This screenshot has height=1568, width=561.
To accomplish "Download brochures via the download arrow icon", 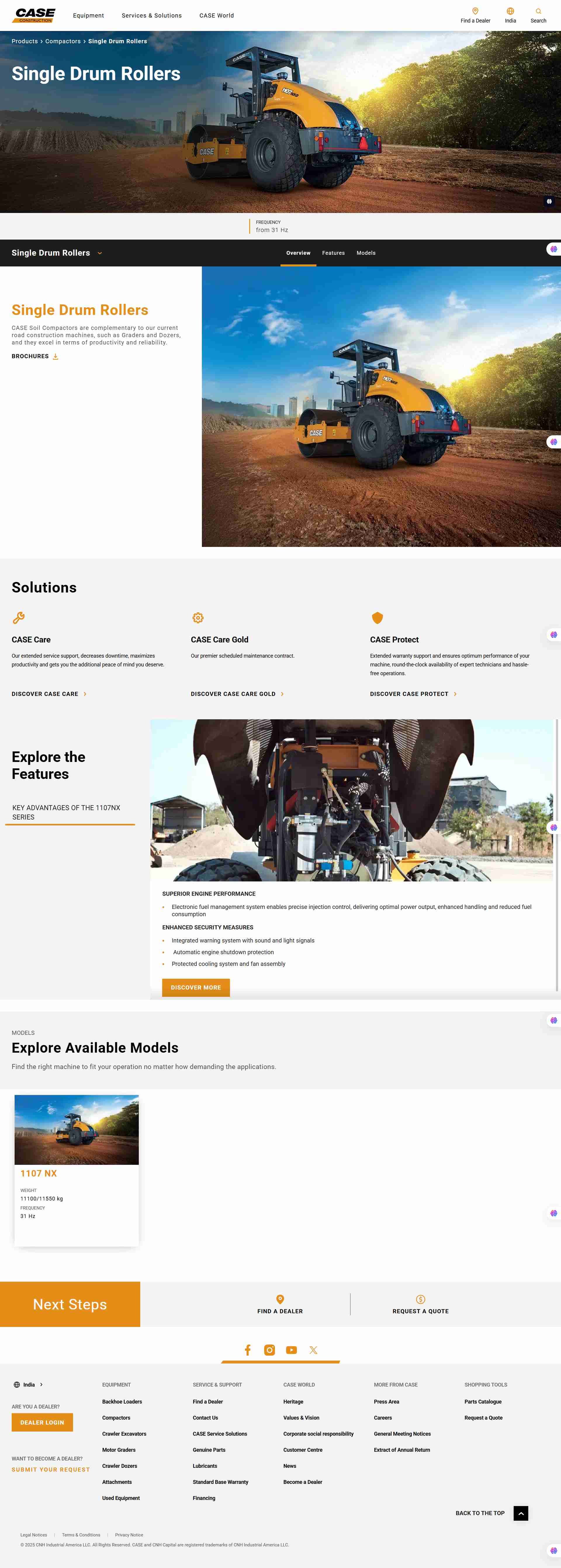I will pyautogui.click(x=56, y=357).
